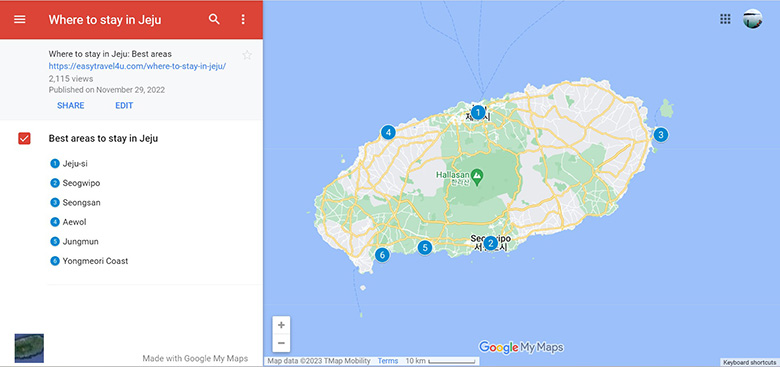This screenshot has height=367, width=780.
Task: Open the easytravel4u.com link
Action: point(137,66)
